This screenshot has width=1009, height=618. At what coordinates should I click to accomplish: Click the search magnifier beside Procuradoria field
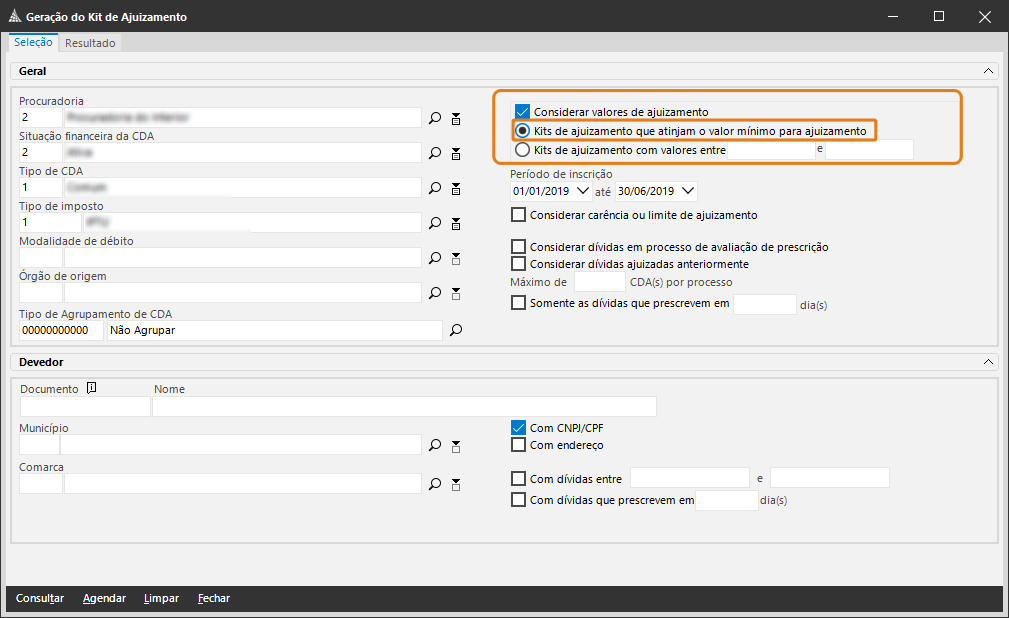pyautogui.click(x=435, y=118)
